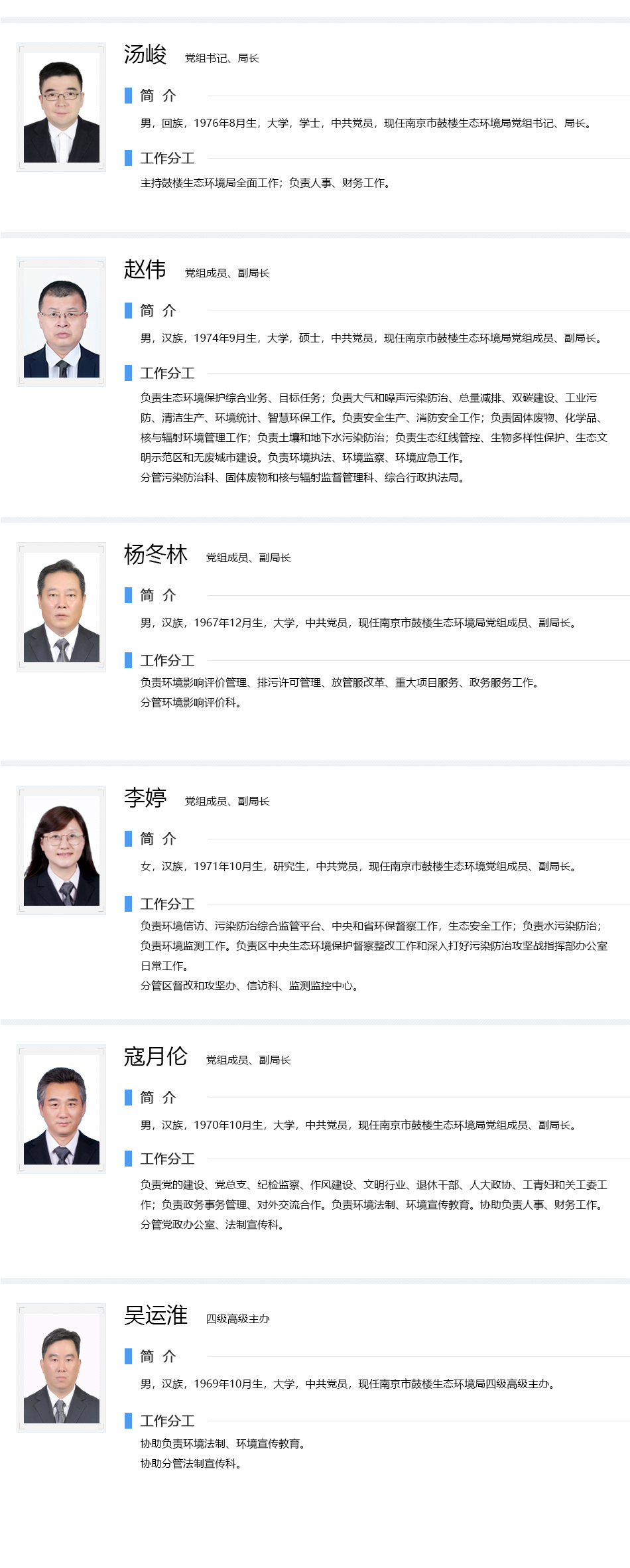Click line starting 作；负责政务事务管理
This screenshot has height=1568, width=630.
pyautogui.click(x=373, y=1205)
